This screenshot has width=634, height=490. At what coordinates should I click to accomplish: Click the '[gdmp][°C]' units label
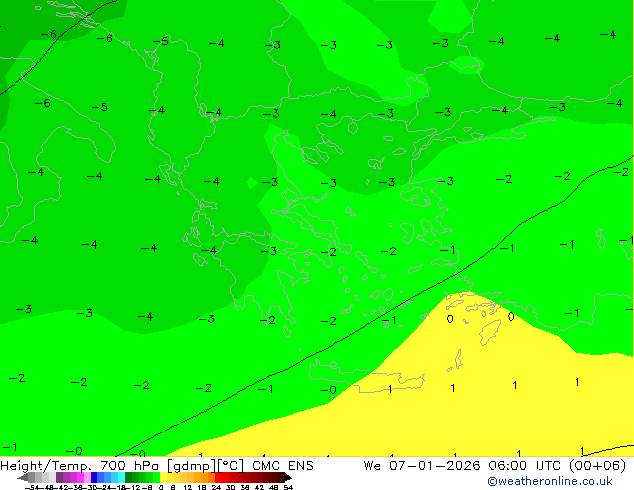coord(205,466)
